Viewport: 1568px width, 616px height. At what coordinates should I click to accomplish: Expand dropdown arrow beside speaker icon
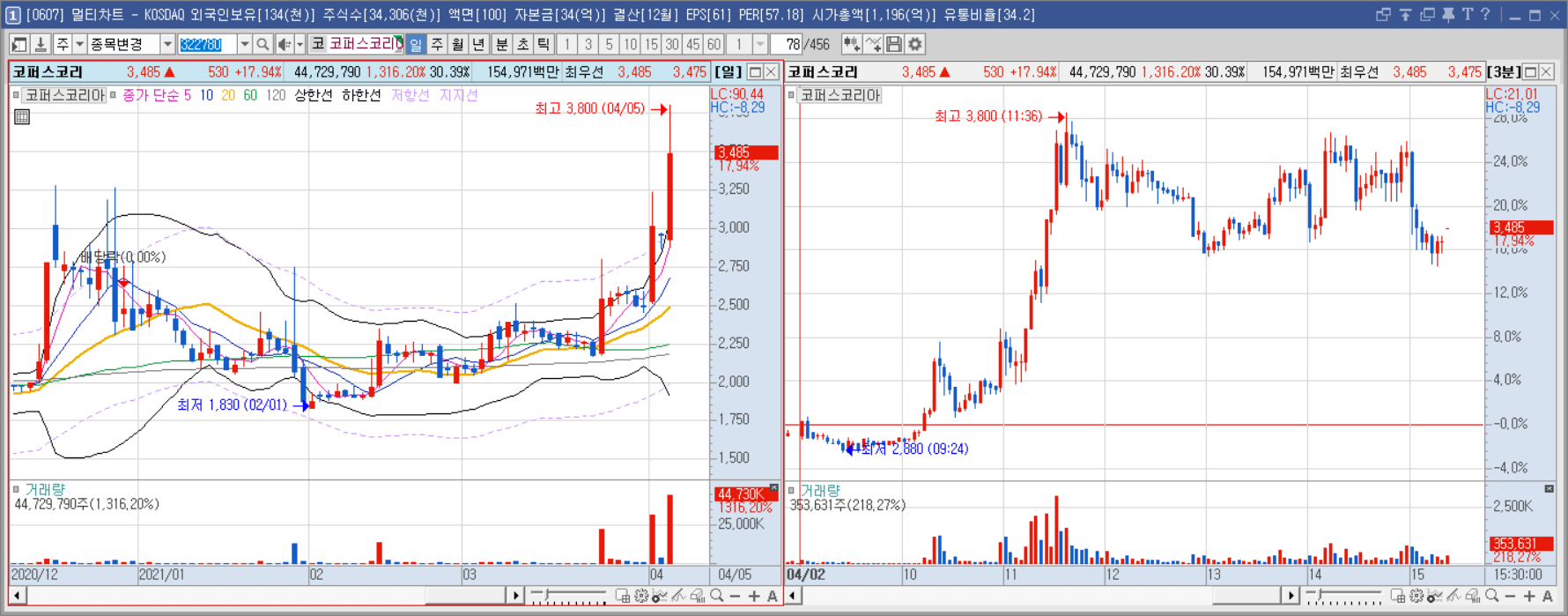click(x=300, y=44)
